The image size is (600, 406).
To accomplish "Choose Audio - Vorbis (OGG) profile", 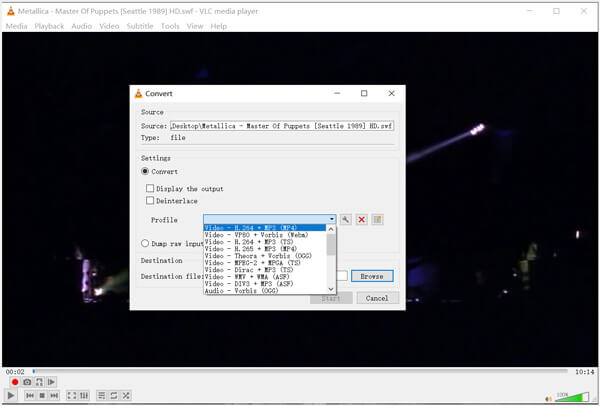I will pyautogui.click(x=265, y=290).
